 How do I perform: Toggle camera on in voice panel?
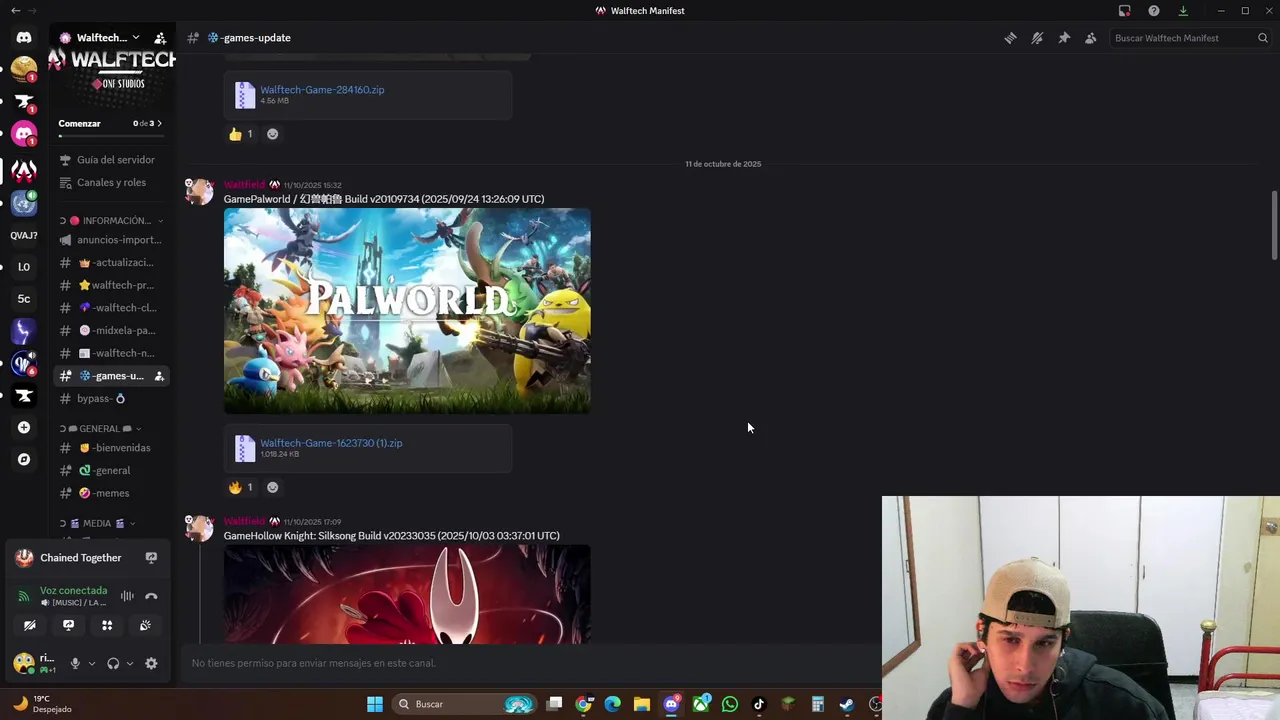point(30,625)
